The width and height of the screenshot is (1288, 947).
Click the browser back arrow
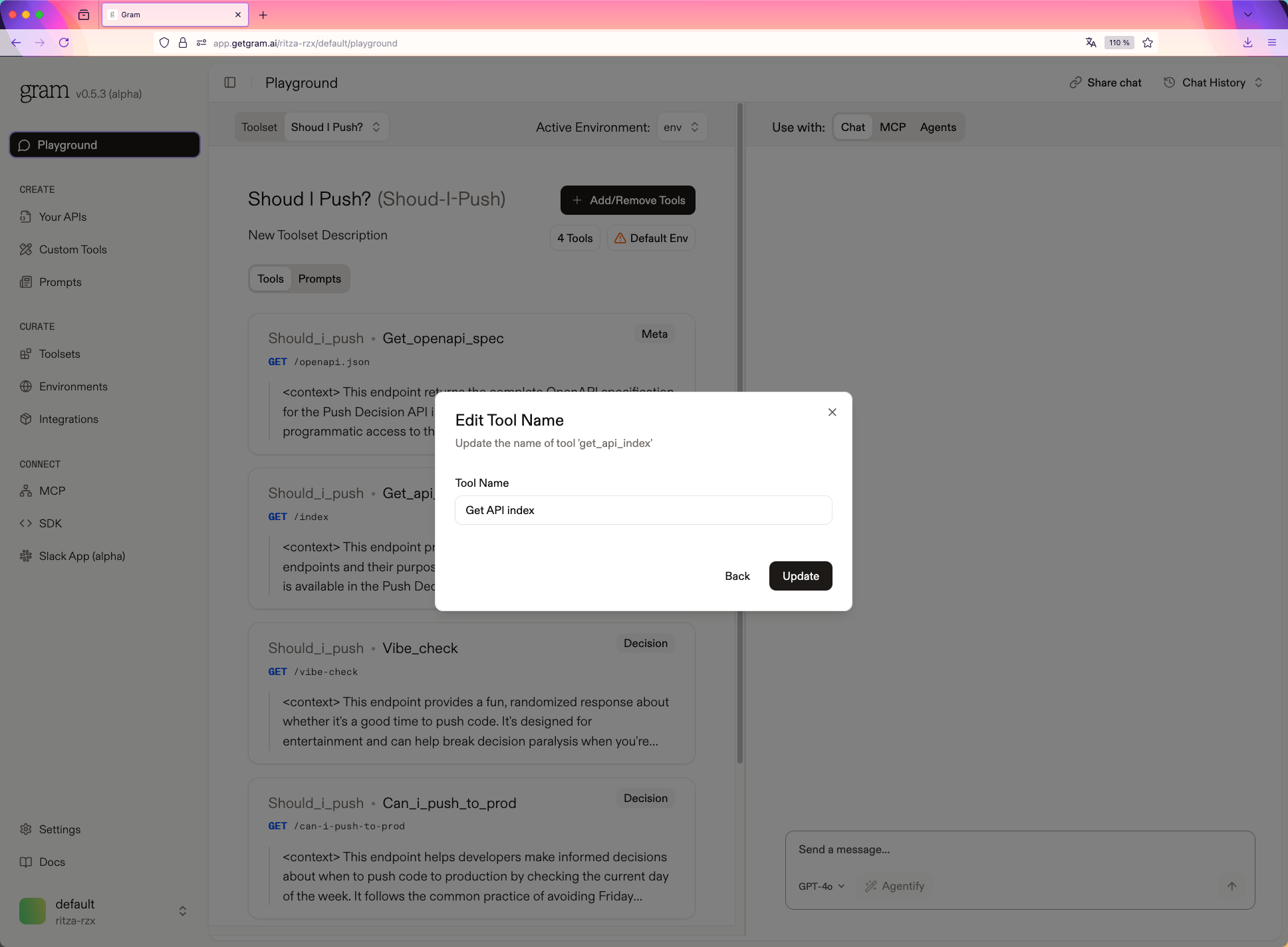point(16,43)
